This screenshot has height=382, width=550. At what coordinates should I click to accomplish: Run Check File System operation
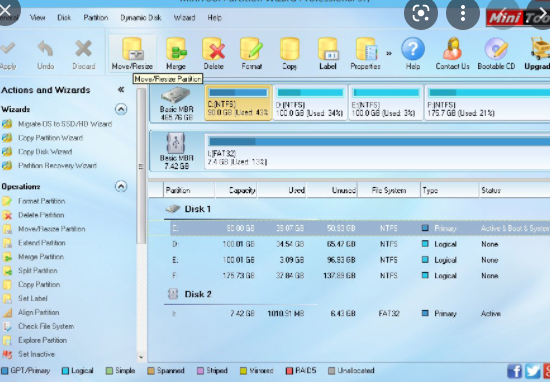click(38, 326)
